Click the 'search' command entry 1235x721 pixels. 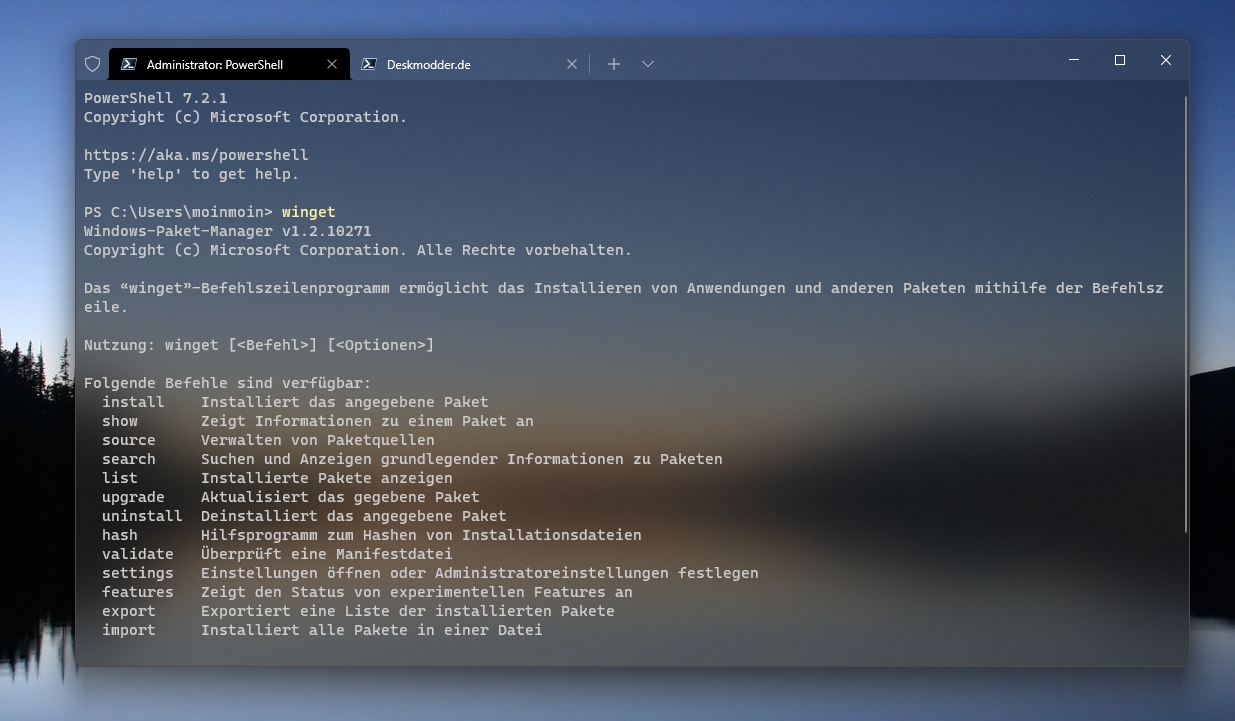[x=129, y=460]
